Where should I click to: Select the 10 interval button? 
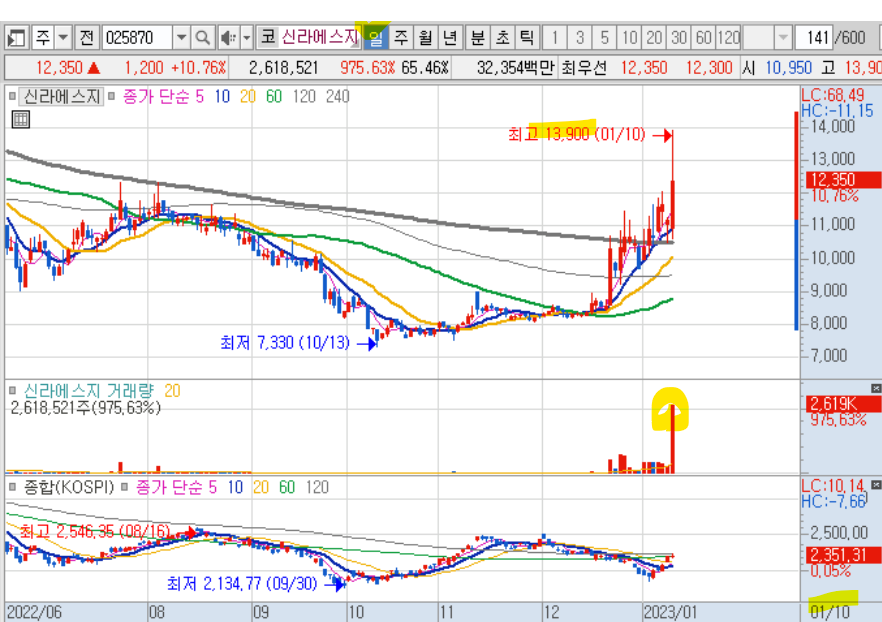[629, 38]
